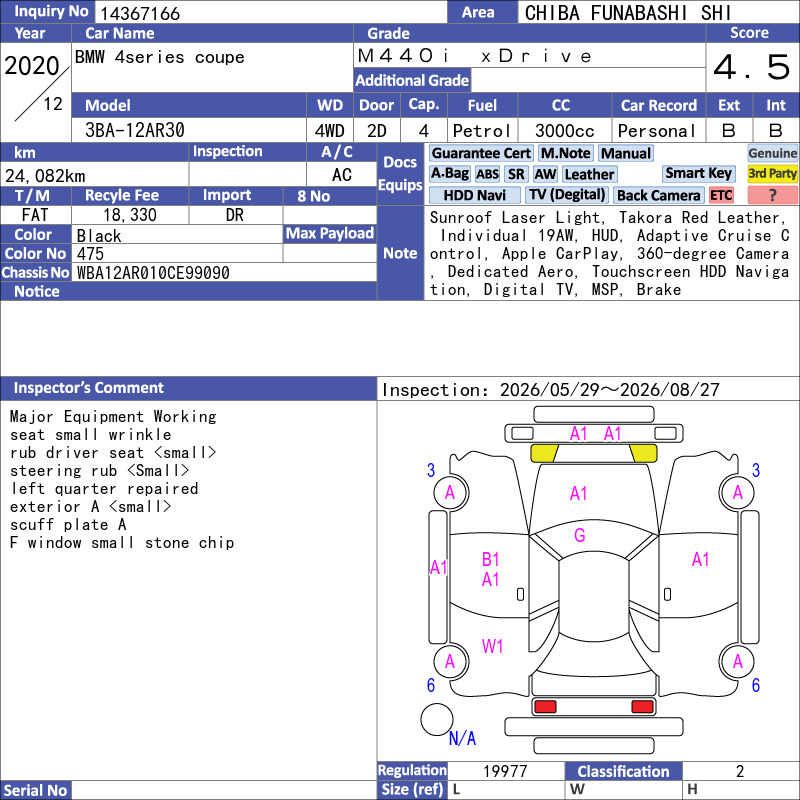Click the score value 4.5
800x800 pixels.
coord(752,67)
